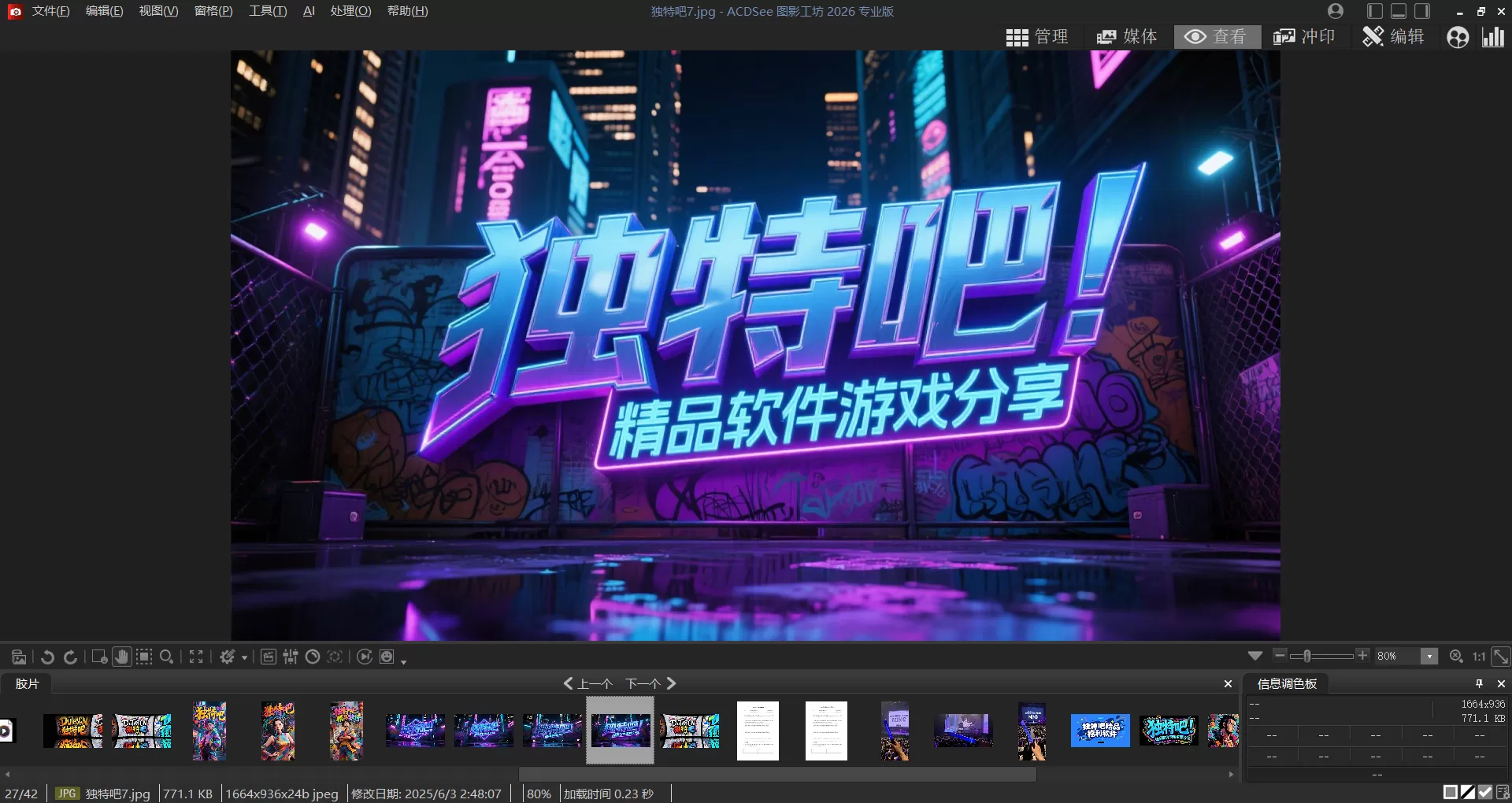Fit image to window arrow icon

[1501, 656]
